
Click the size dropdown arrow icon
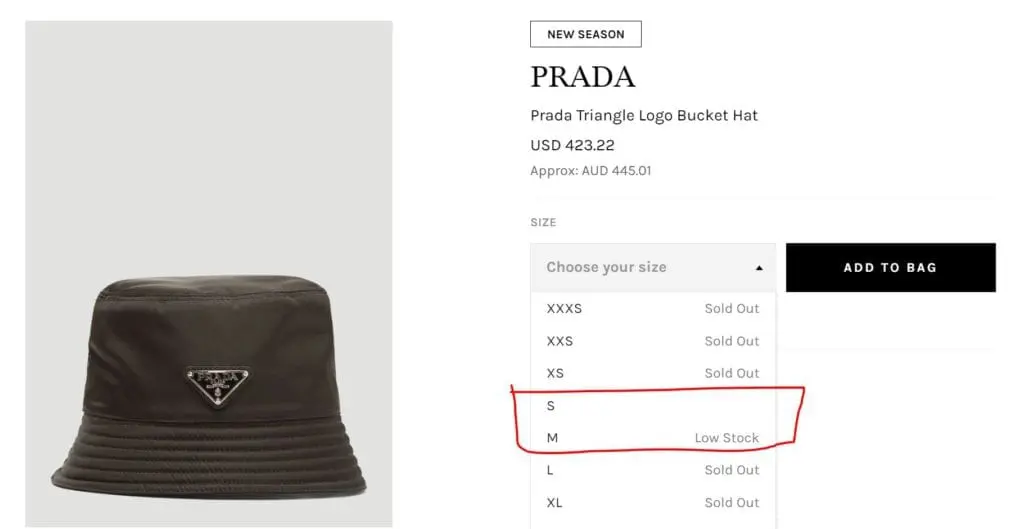[x=759, y=268]
